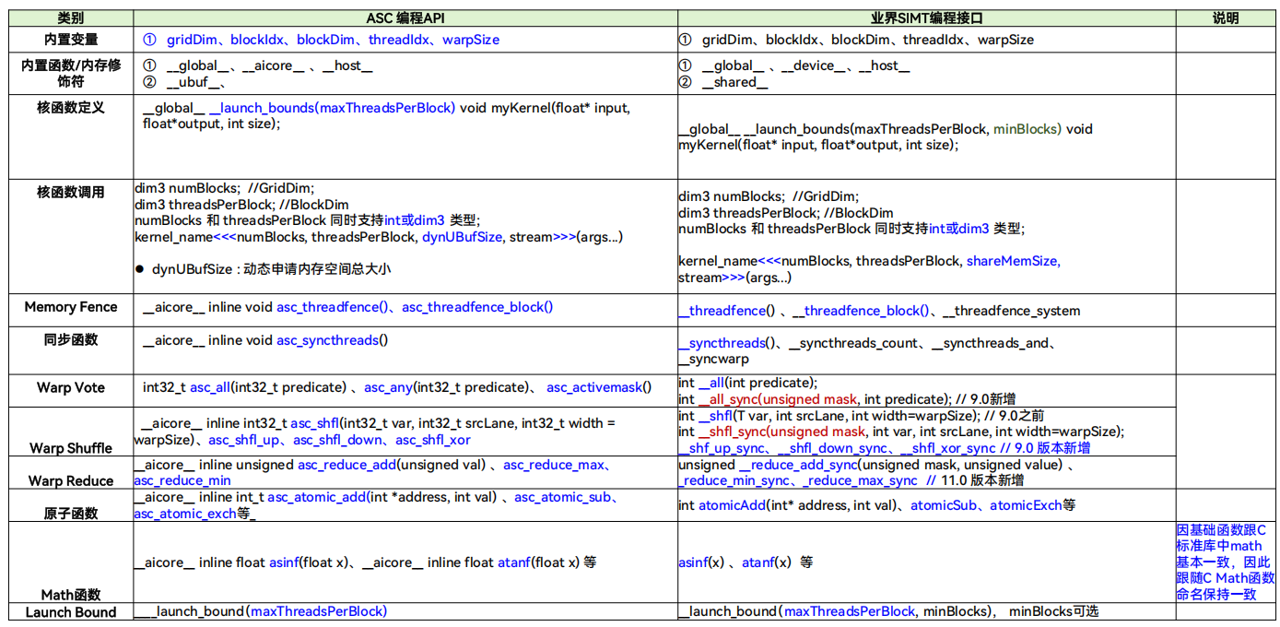Image resolution: width=1280 pixels, height=627 pixels.
Task: Click the Memory Fence row label
Action: 70,307
